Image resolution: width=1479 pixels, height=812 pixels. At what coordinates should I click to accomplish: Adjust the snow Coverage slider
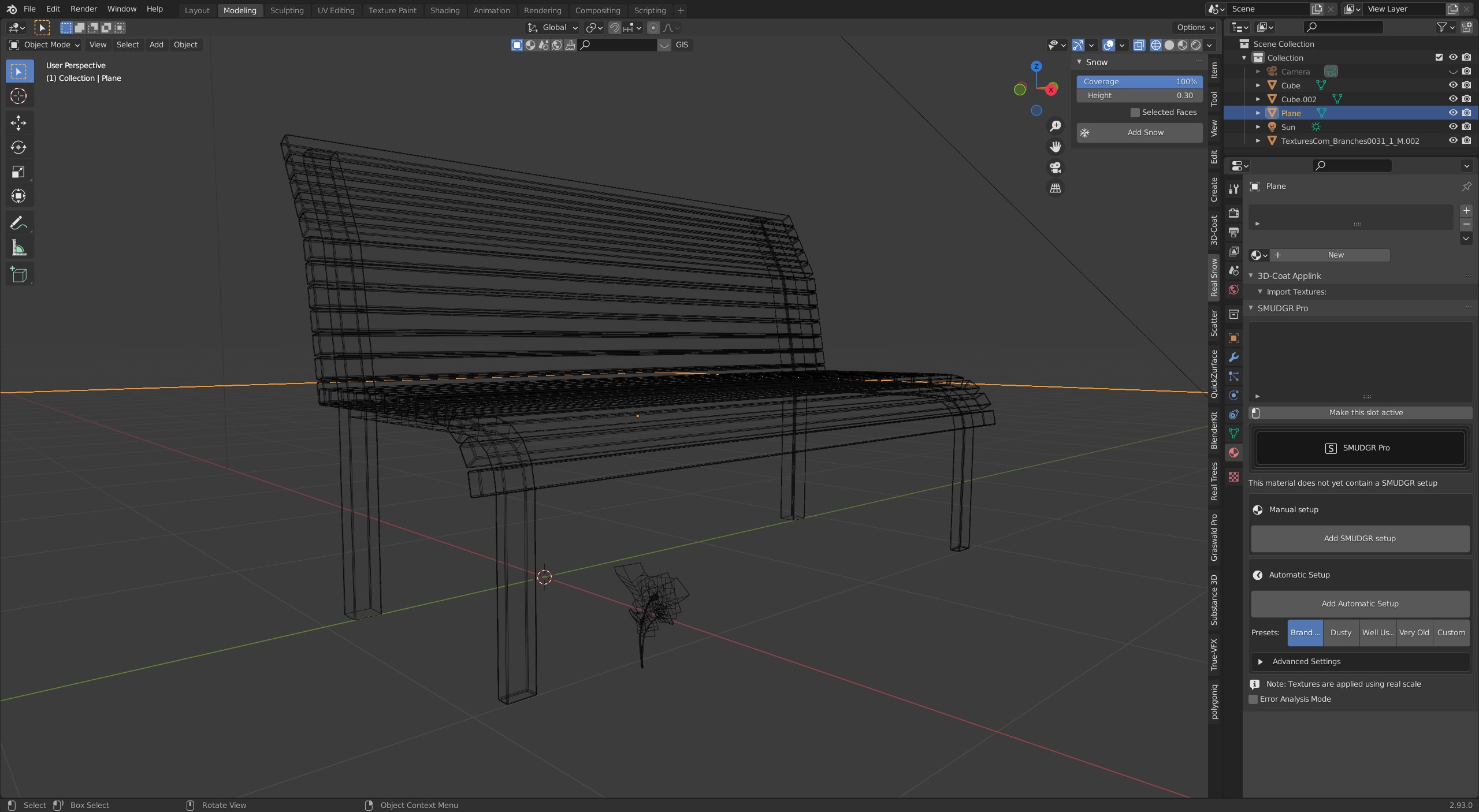point(1139,82)
